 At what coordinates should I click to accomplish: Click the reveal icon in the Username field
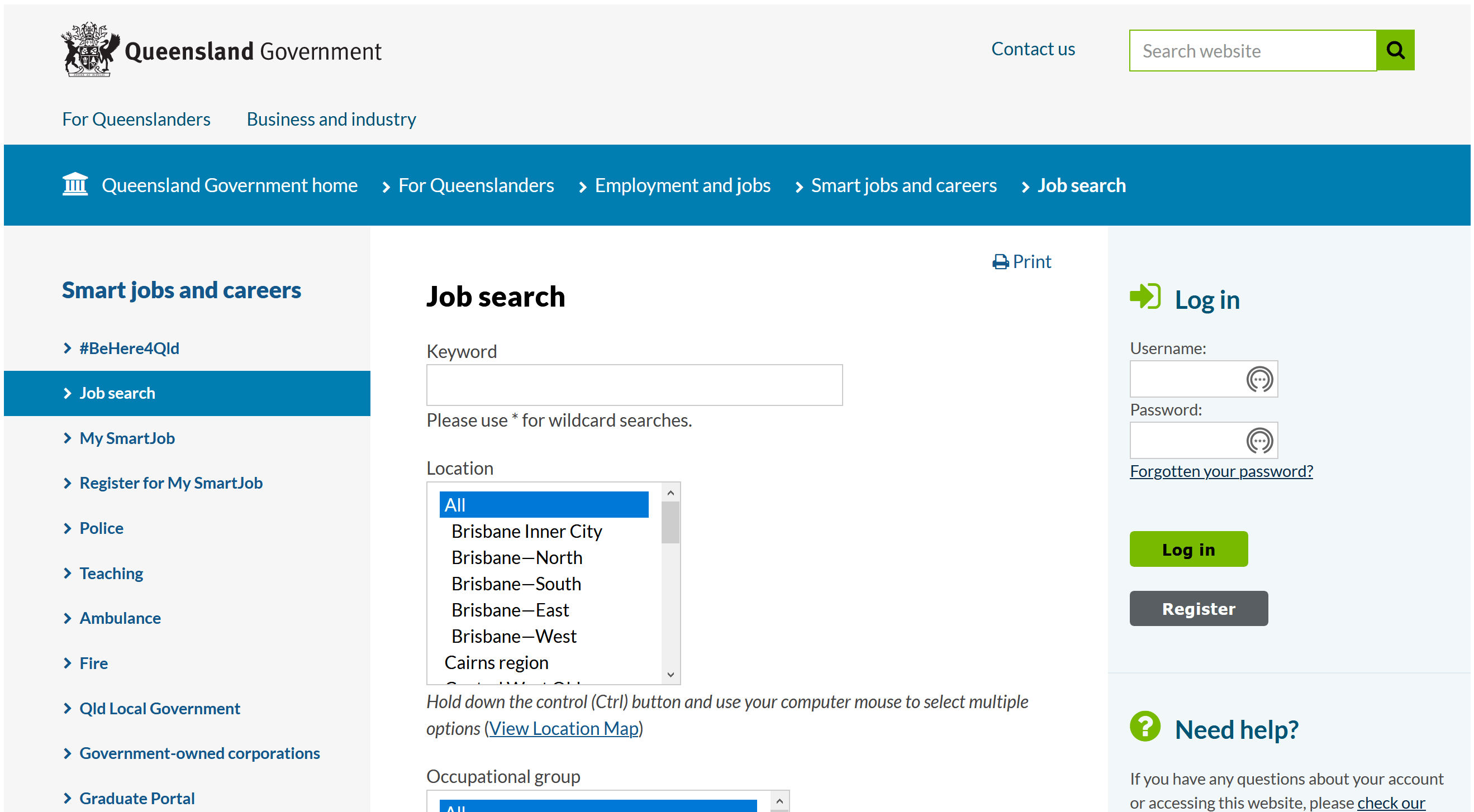[1260, 379]
